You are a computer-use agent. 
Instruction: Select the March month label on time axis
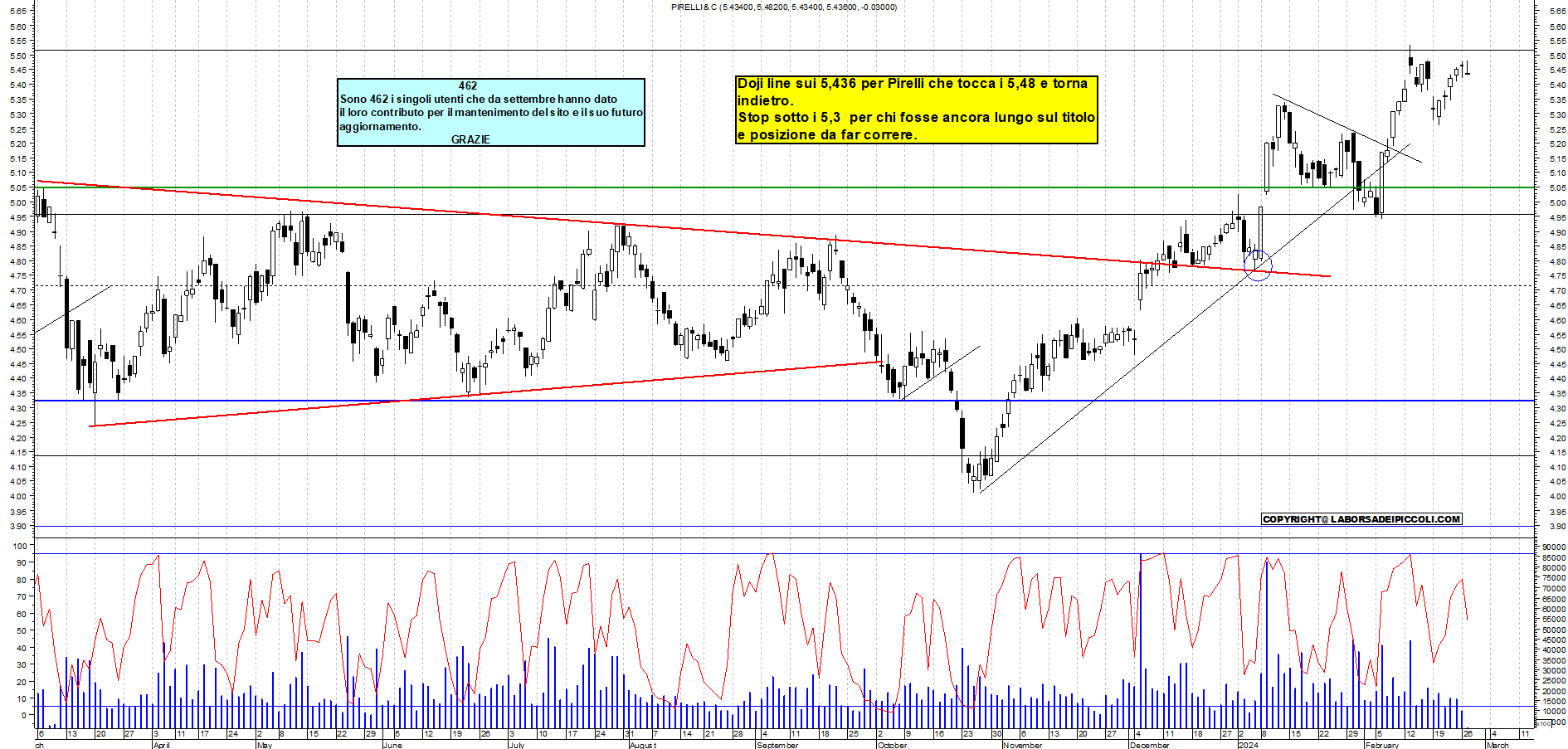click(1497, 745)
